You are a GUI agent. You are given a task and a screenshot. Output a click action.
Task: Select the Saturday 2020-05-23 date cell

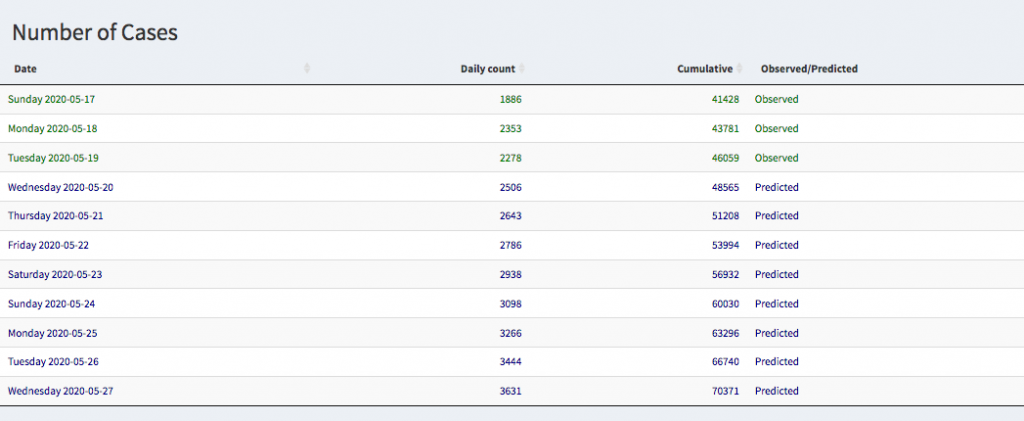click(54, 274)
